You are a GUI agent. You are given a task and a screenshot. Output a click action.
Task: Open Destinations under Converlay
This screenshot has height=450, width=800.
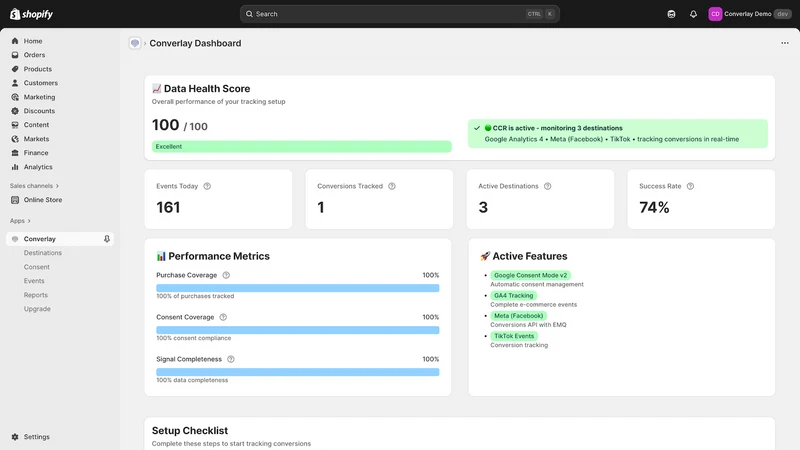[x=42, y=253]
